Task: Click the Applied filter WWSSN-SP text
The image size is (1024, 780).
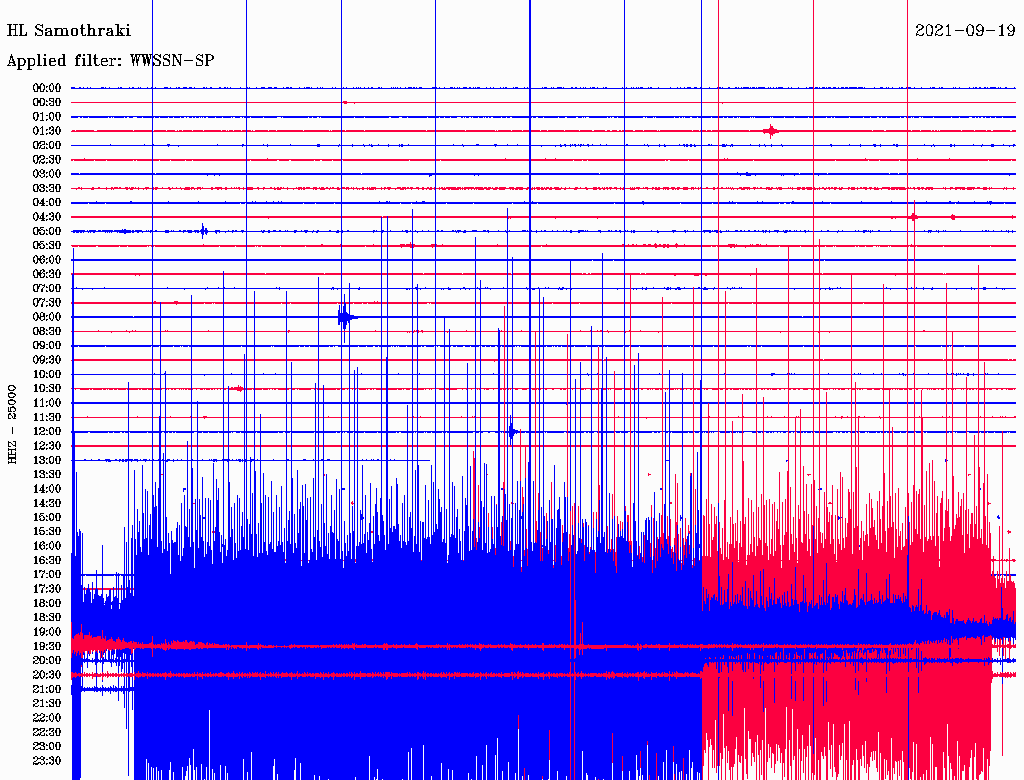Action: pyautogui.click(x=110, y=61)
